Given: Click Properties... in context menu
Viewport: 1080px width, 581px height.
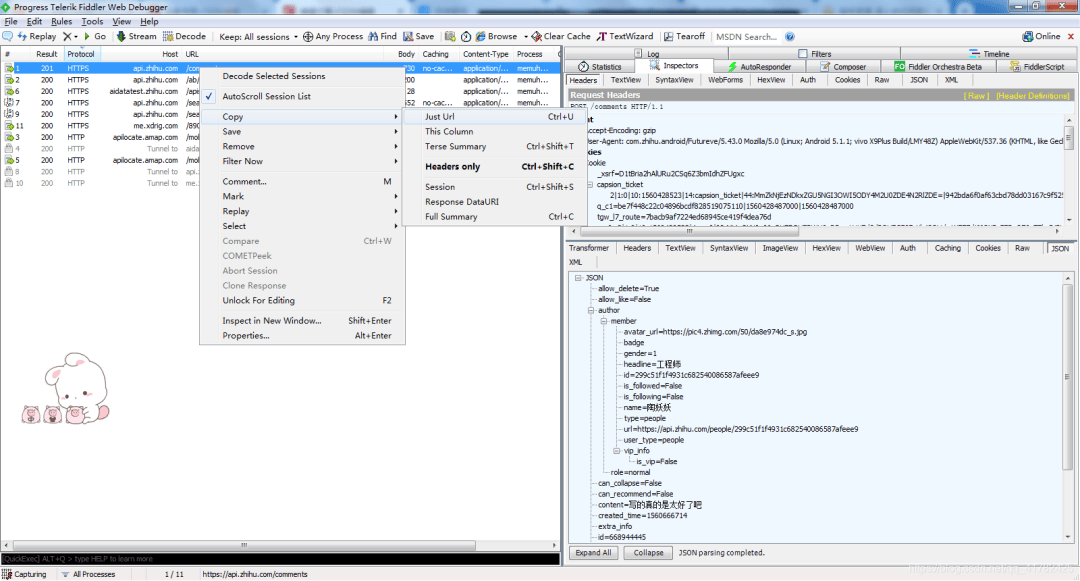Looking at the screenshot, I should [302, 335].
